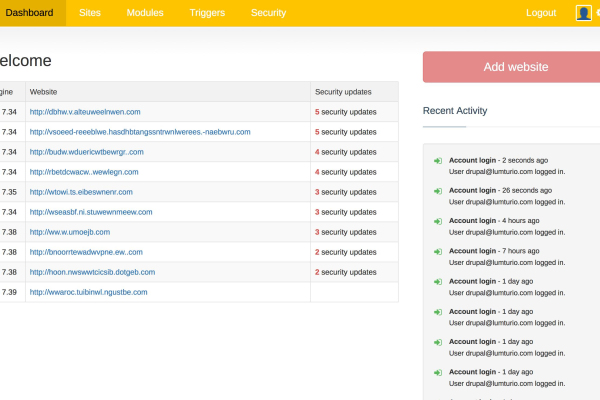The image size is (600, 400).
Task: Click '3 security updates' for wtowi site
Action: tap(346, 192)
